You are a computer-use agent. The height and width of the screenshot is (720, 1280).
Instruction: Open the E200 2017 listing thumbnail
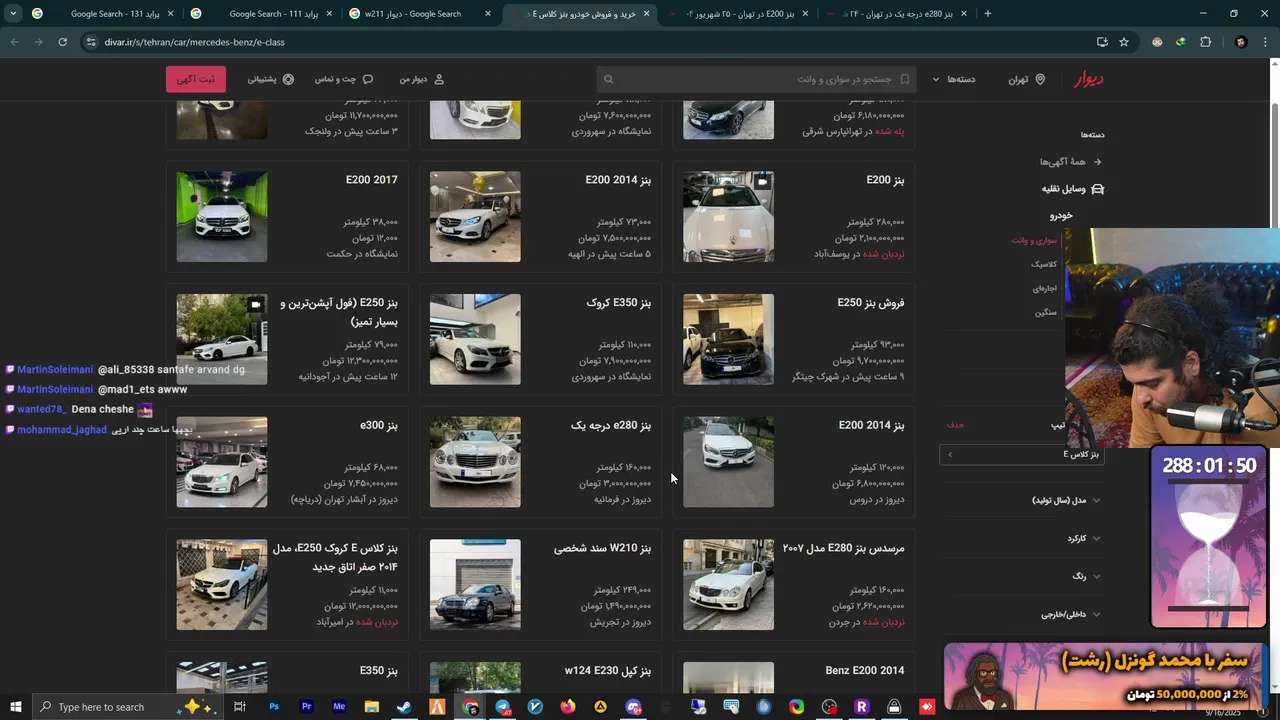(222, 217)
